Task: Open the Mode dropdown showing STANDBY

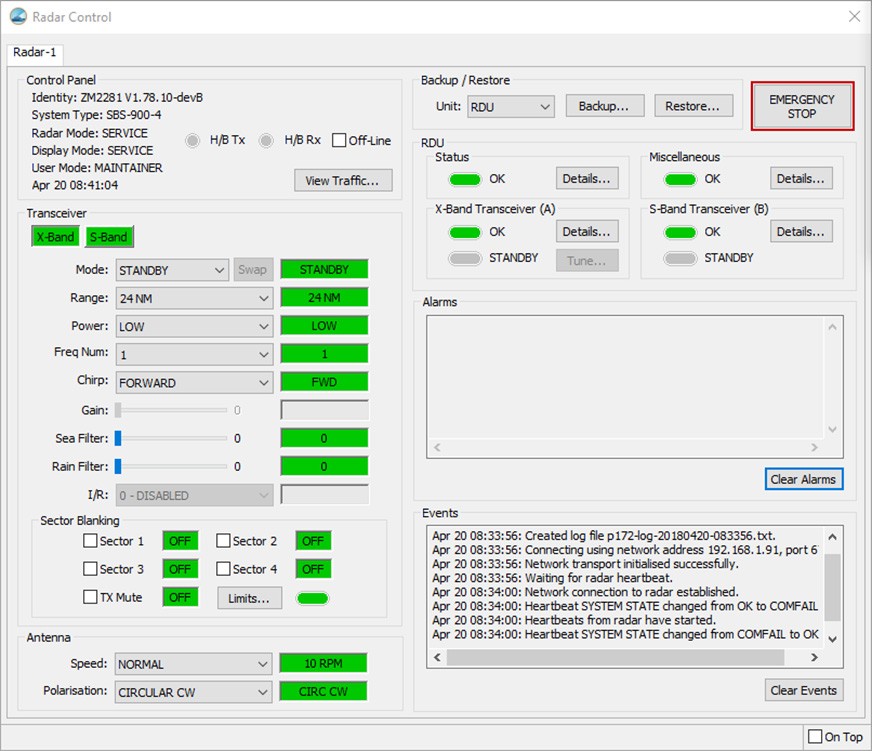Action: tap(172, 270)
